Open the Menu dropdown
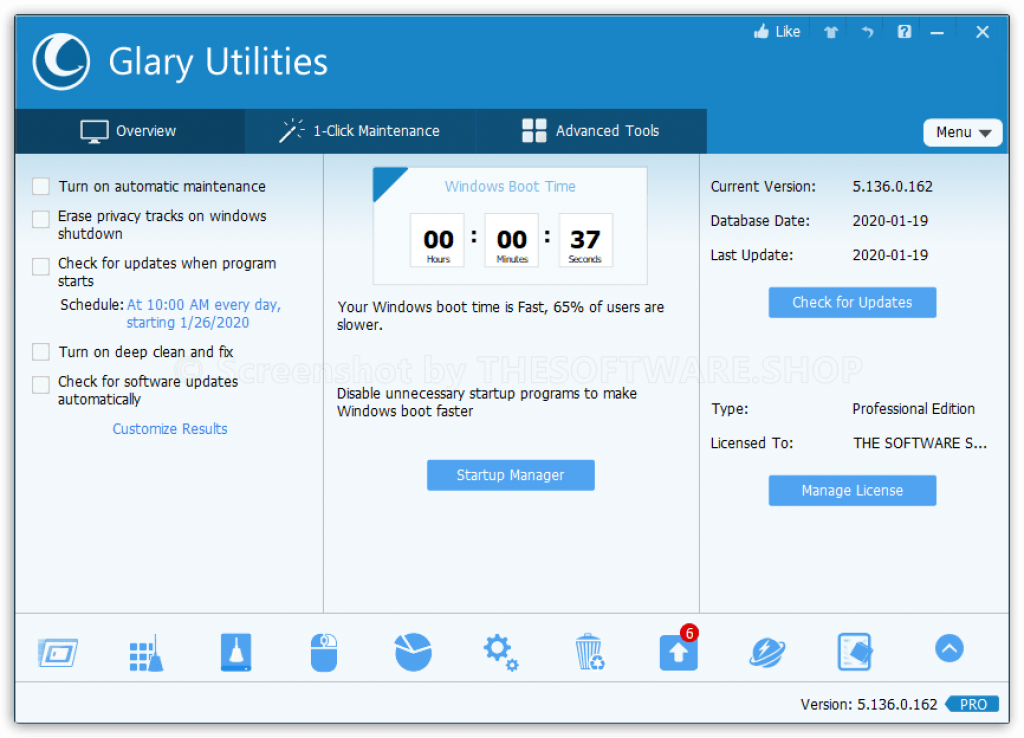Screen dimensions: 1024x738 (962, 132)
